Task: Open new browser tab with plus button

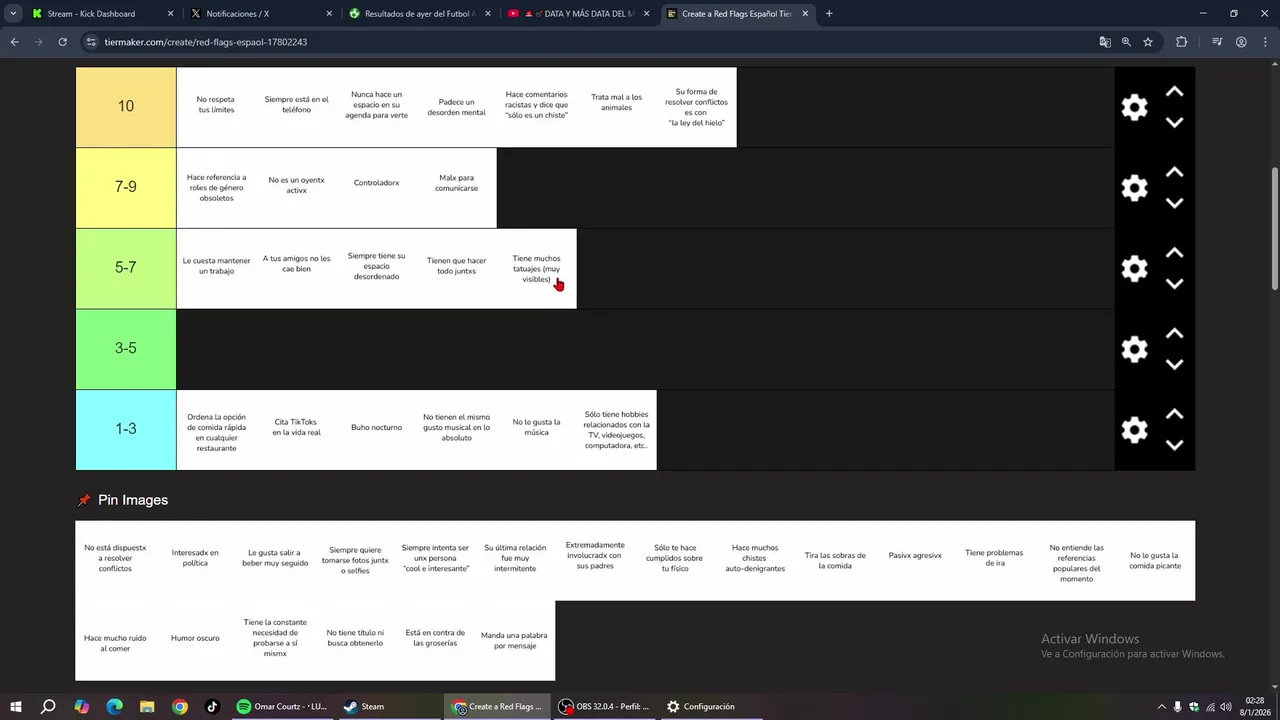Action: pos(829,14)
